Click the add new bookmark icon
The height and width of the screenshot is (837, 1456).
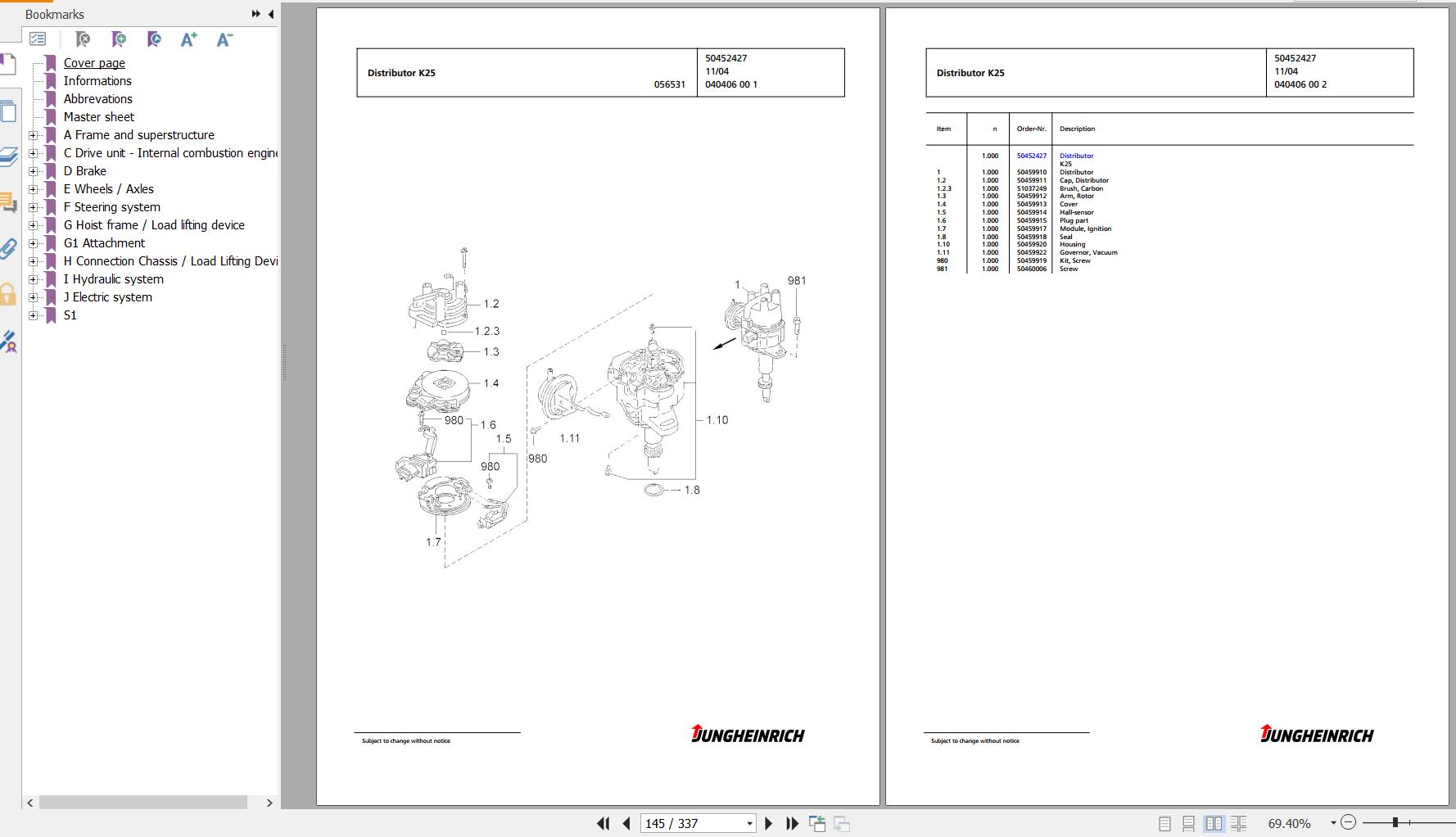tap(119, 38)
